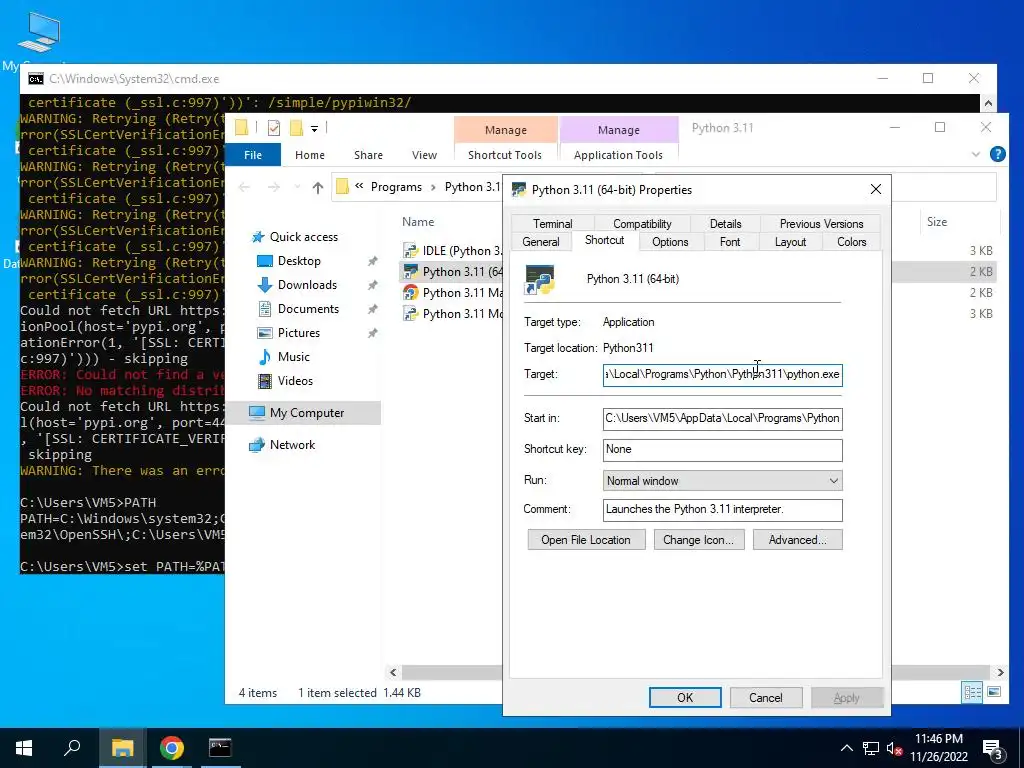Click the Explorer help question mark icon

tap(997, 154)
